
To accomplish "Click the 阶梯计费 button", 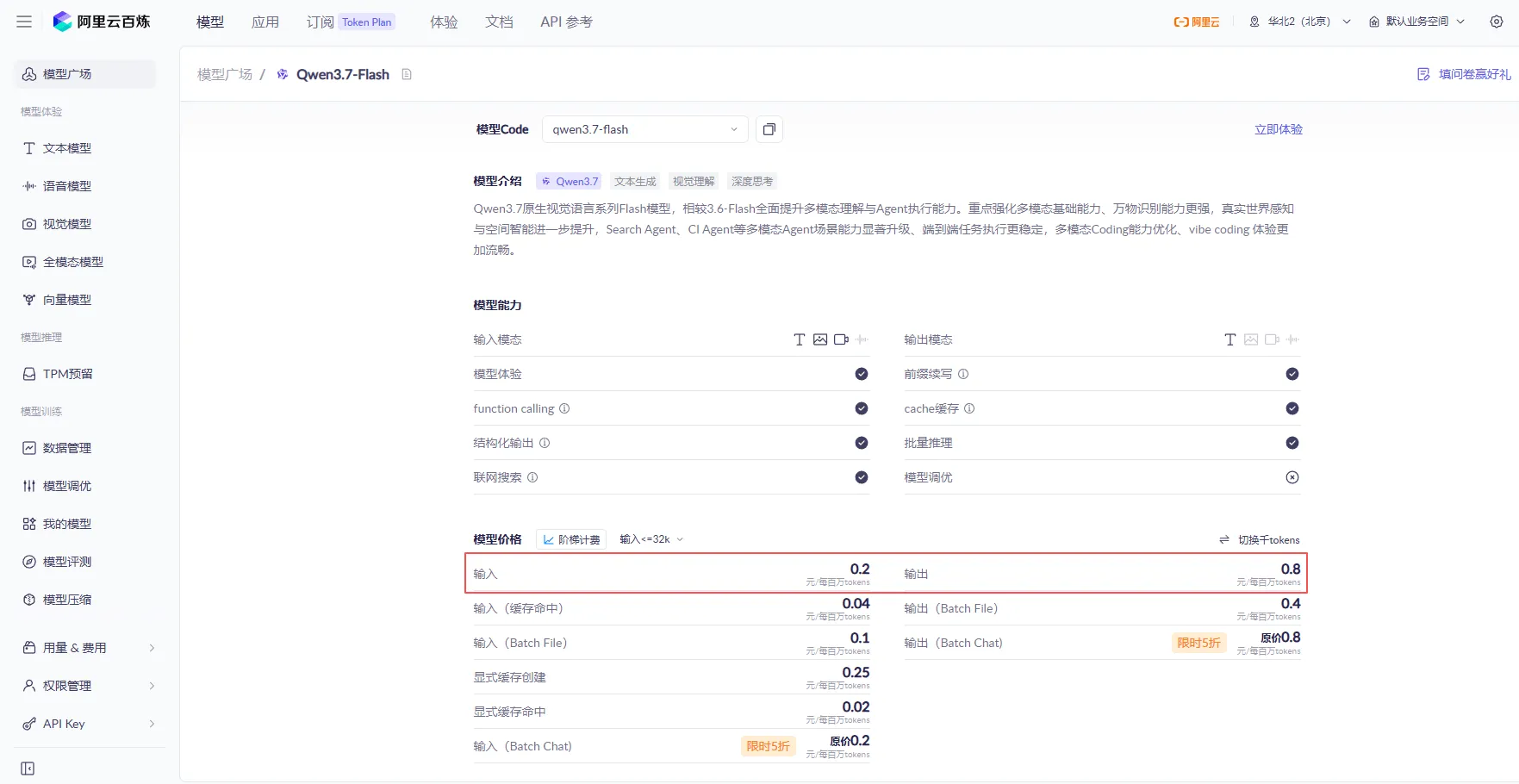I will [571, 539].
